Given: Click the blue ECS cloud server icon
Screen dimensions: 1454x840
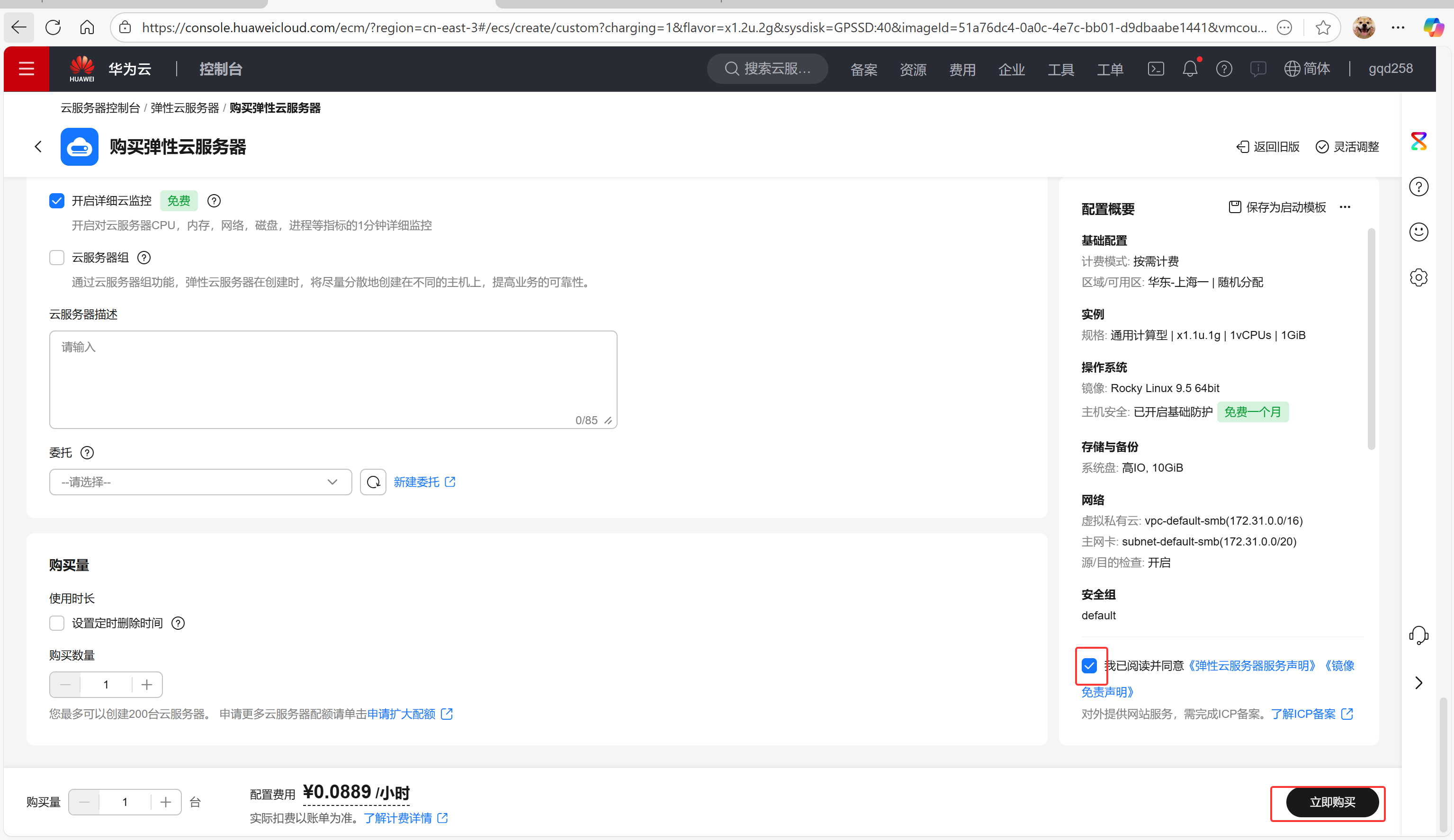Looking at the screenshot, I should (x=79, y=146).
